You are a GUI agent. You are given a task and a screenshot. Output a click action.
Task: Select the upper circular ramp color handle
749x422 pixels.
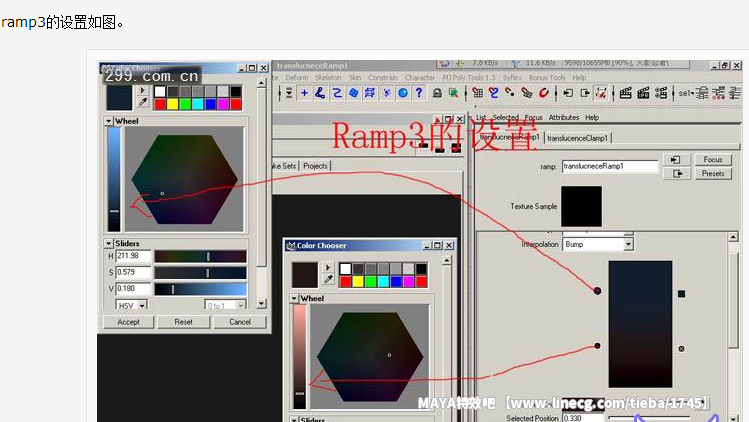pos(597,291)
